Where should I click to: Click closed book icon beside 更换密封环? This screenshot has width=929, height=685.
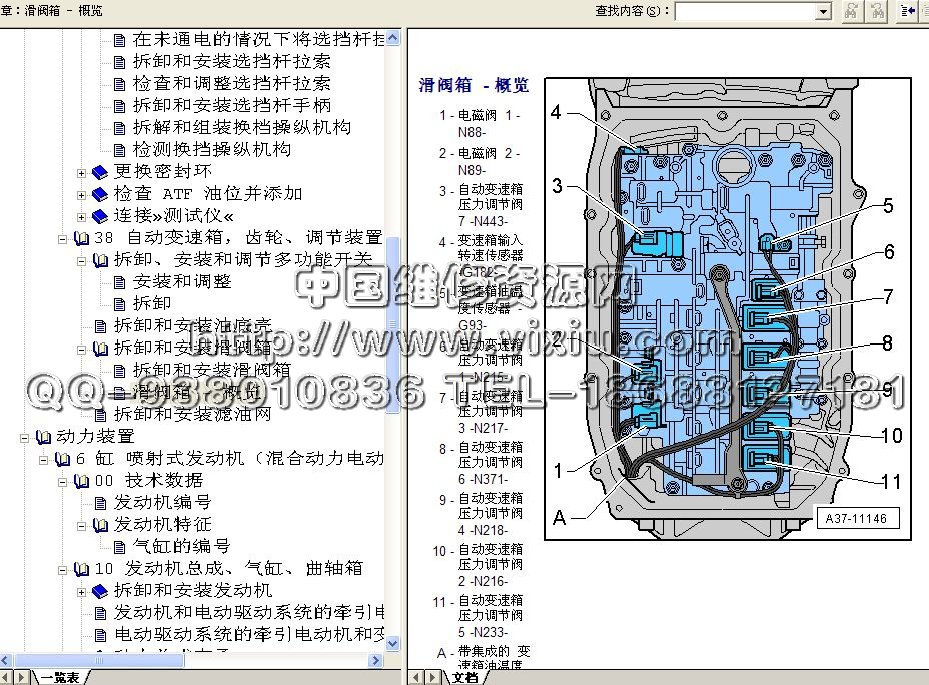(99, 171)
